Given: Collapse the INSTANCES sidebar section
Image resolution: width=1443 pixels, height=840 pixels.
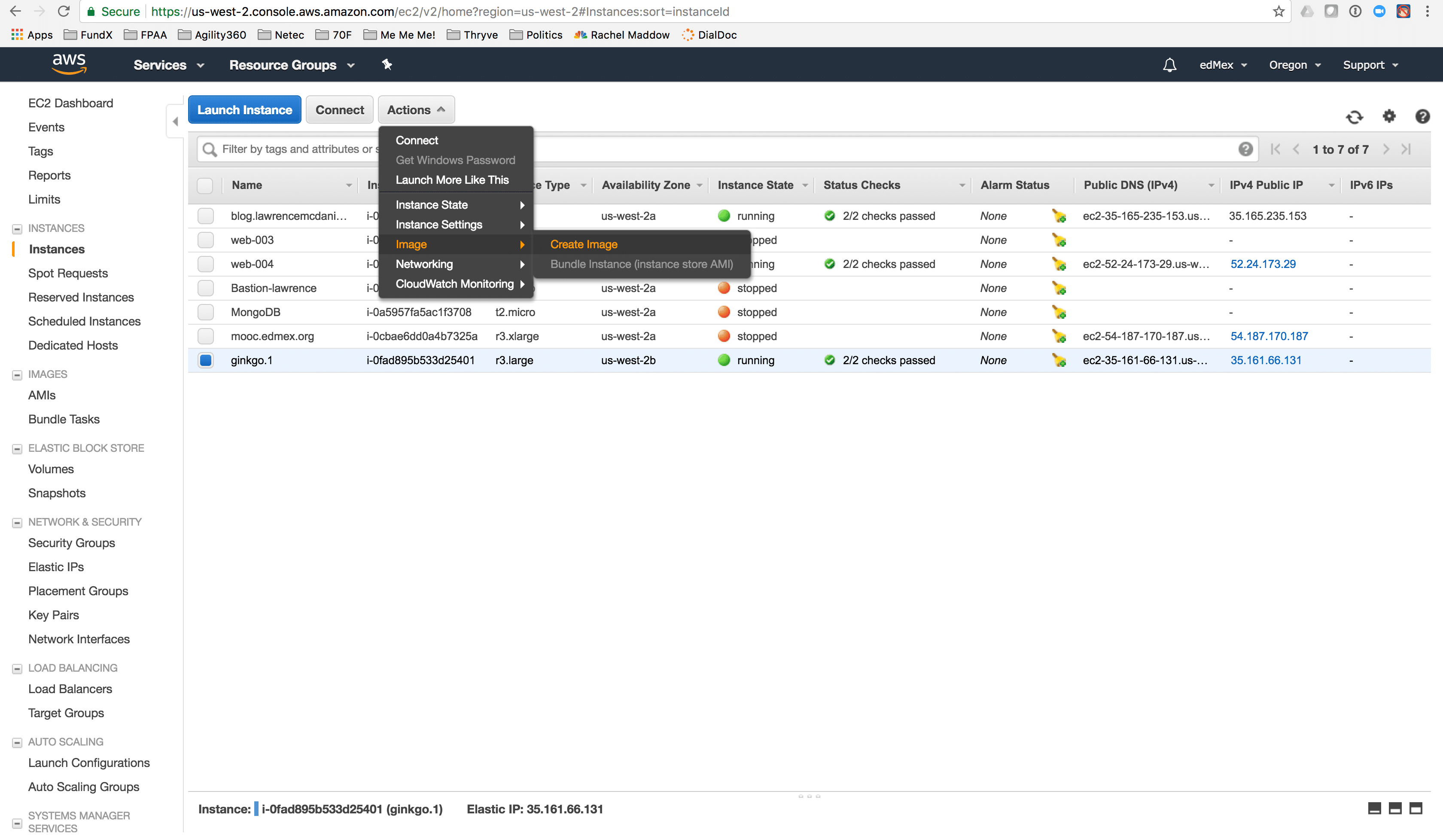Looking at the screenshot, I should pos(17,229).
